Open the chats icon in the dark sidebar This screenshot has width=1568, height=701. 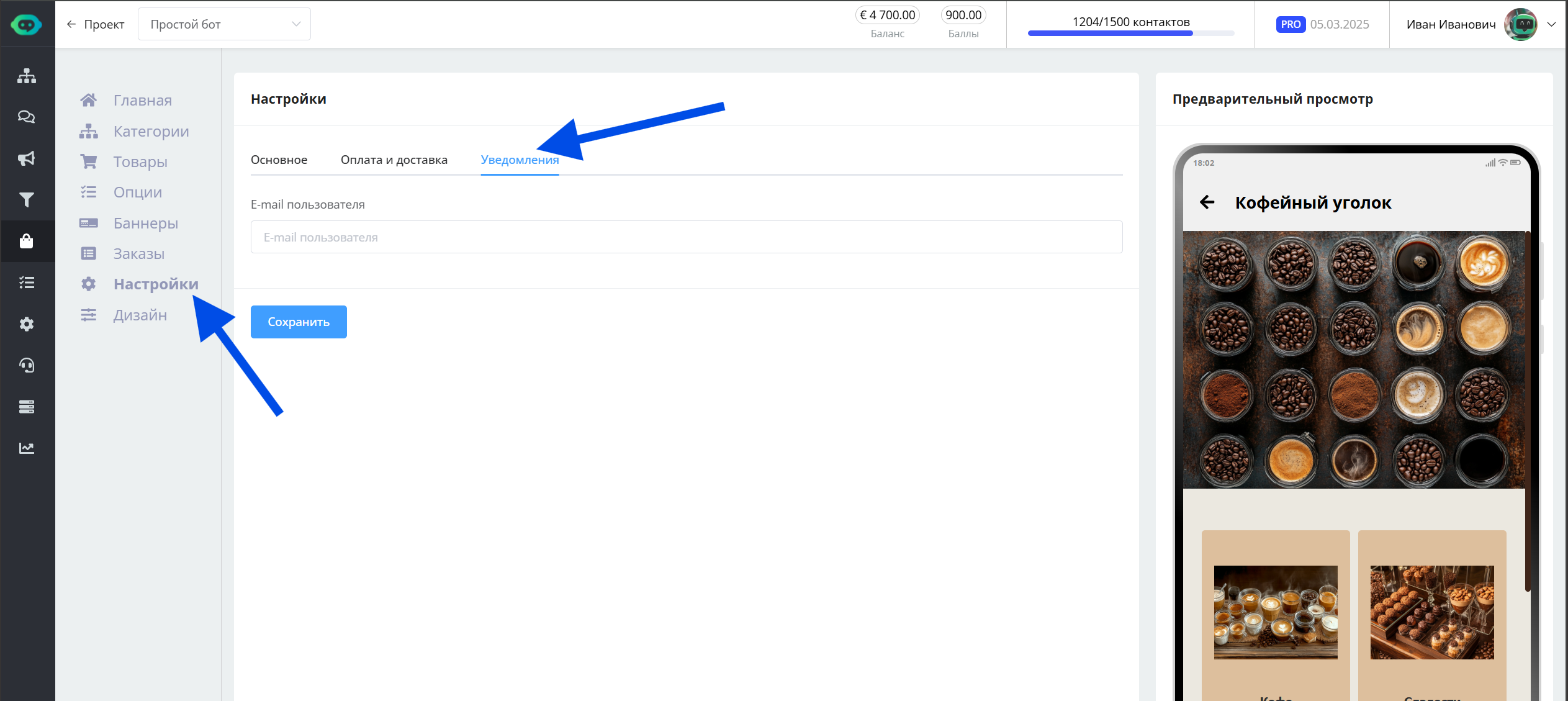coord(26,117)
